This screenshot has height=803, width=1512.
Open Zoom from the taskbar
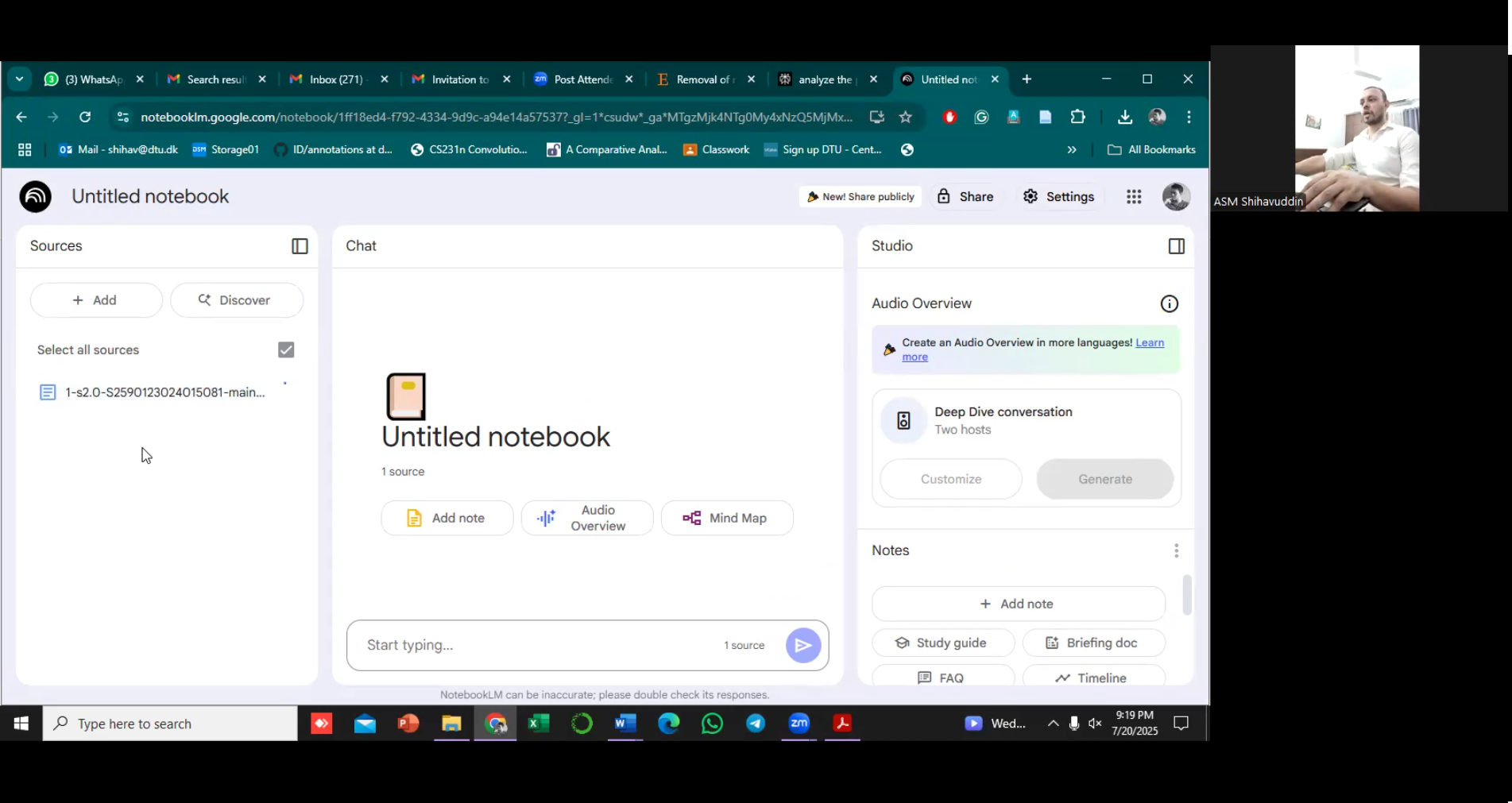click(799, 724)
